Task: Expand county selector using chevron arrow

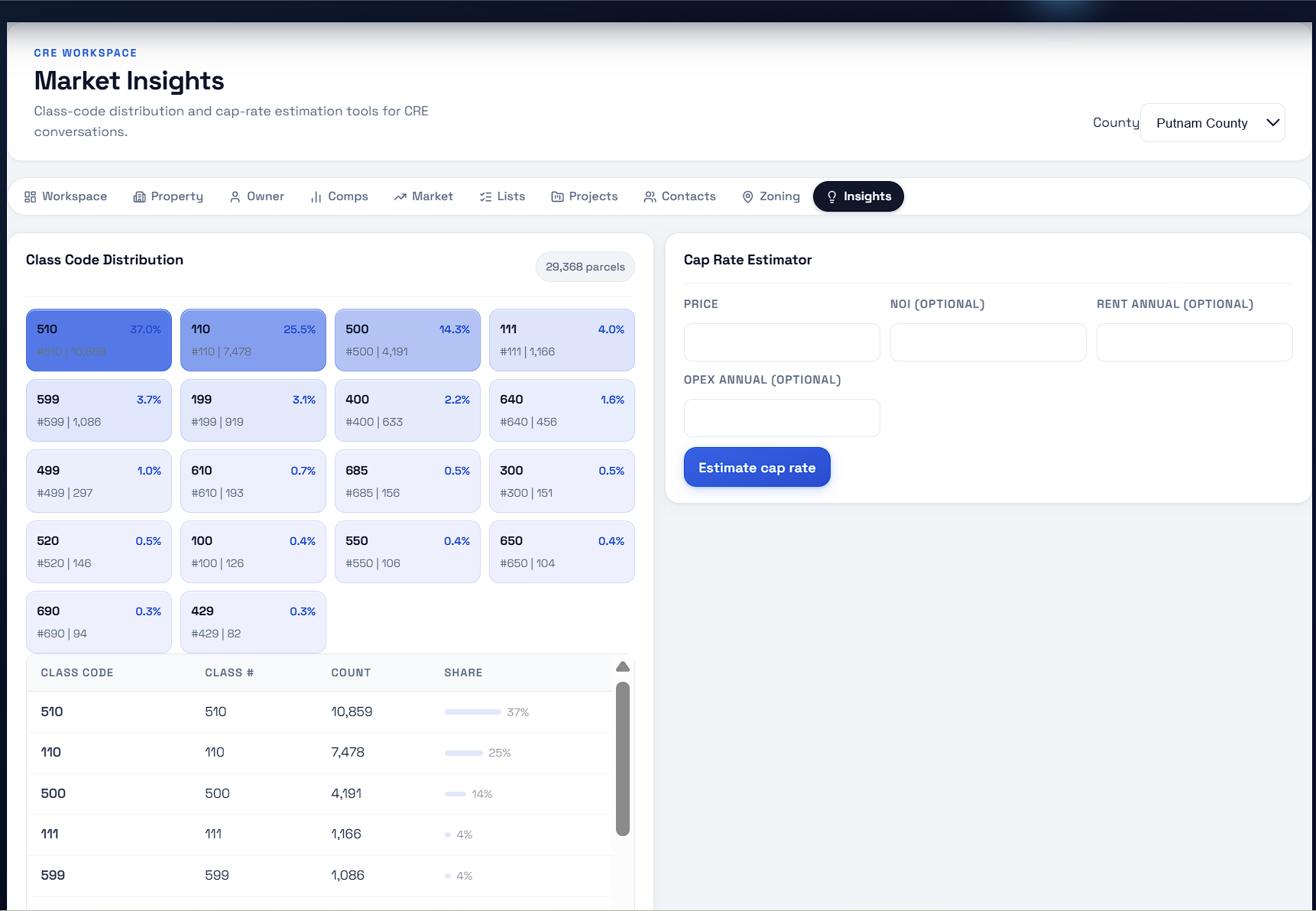Action: coord(1272,123)
